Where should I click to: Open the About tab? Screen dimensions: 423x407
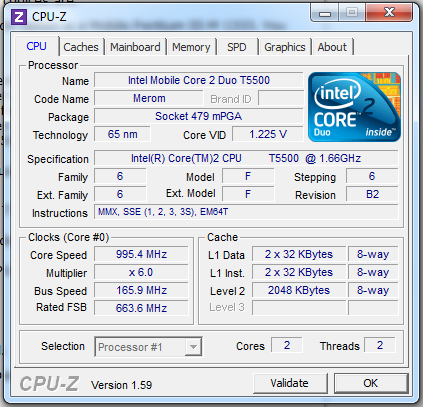tap(332, 47)
